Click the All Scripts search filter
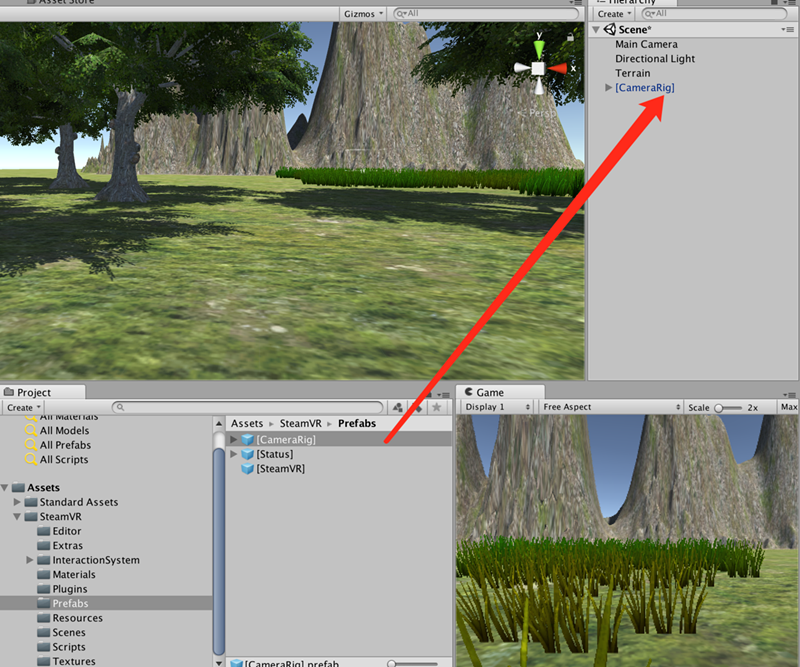 (x=64, y=460)
